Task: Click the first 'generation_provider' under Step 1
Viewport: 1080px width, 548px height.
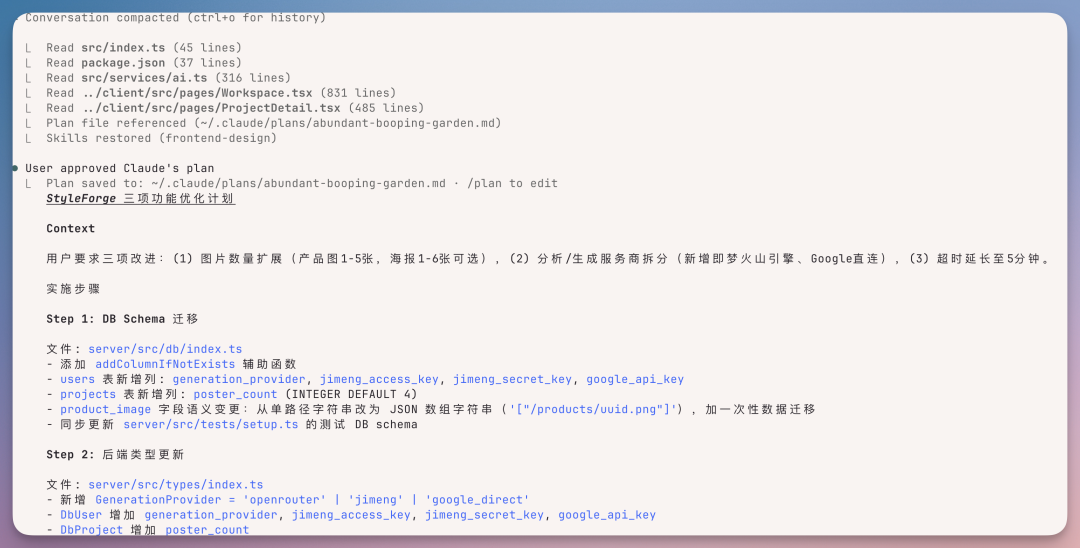Action: click(x=239, y=379)
